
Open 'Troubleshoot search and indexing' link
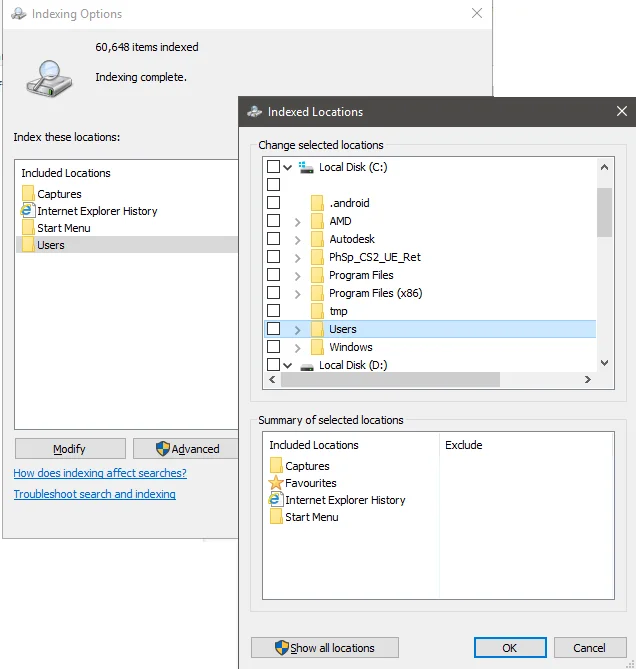point(94,494)
